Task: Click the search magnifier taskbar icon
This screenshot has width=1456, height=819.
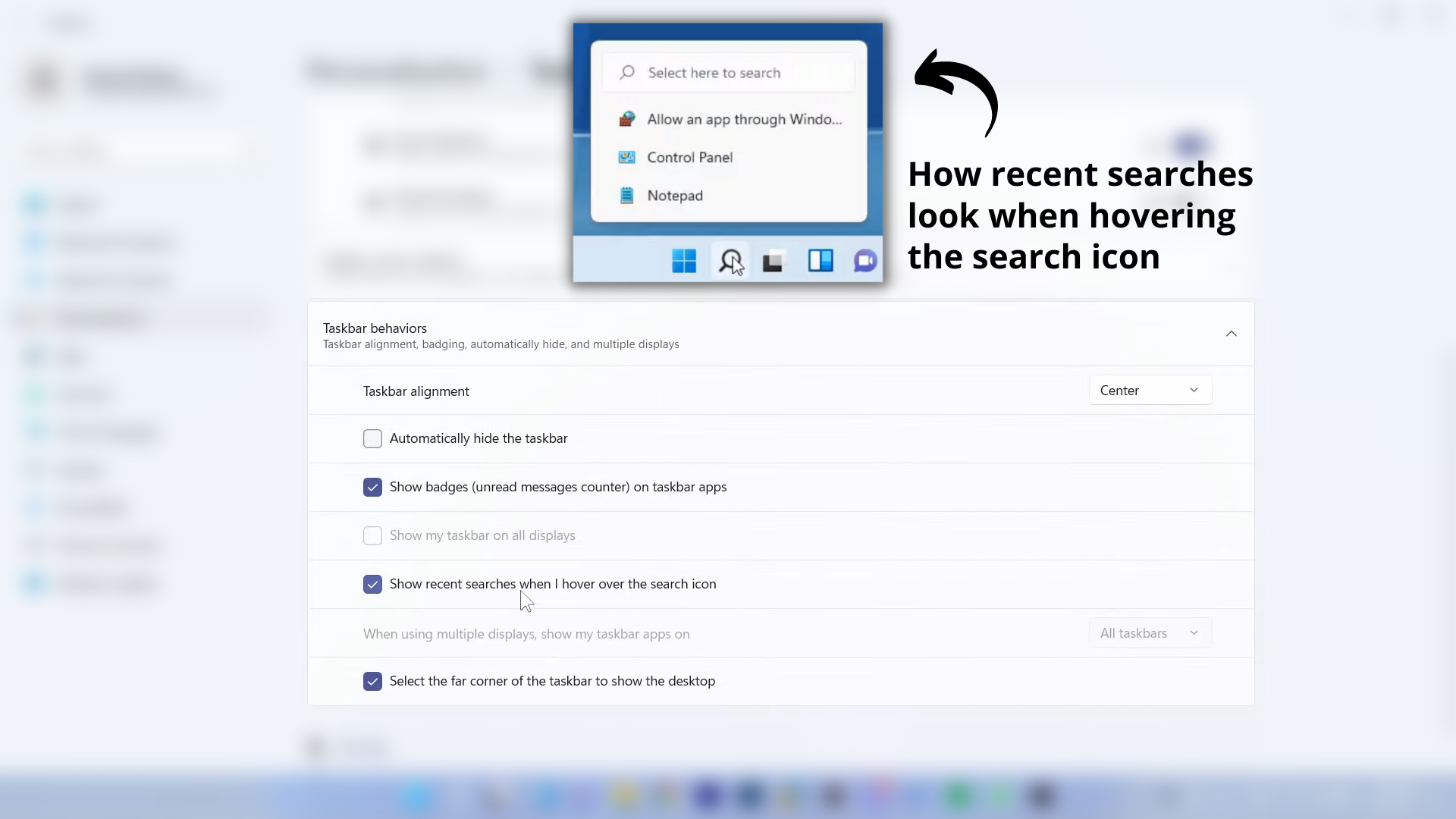Action: point(730,261)
